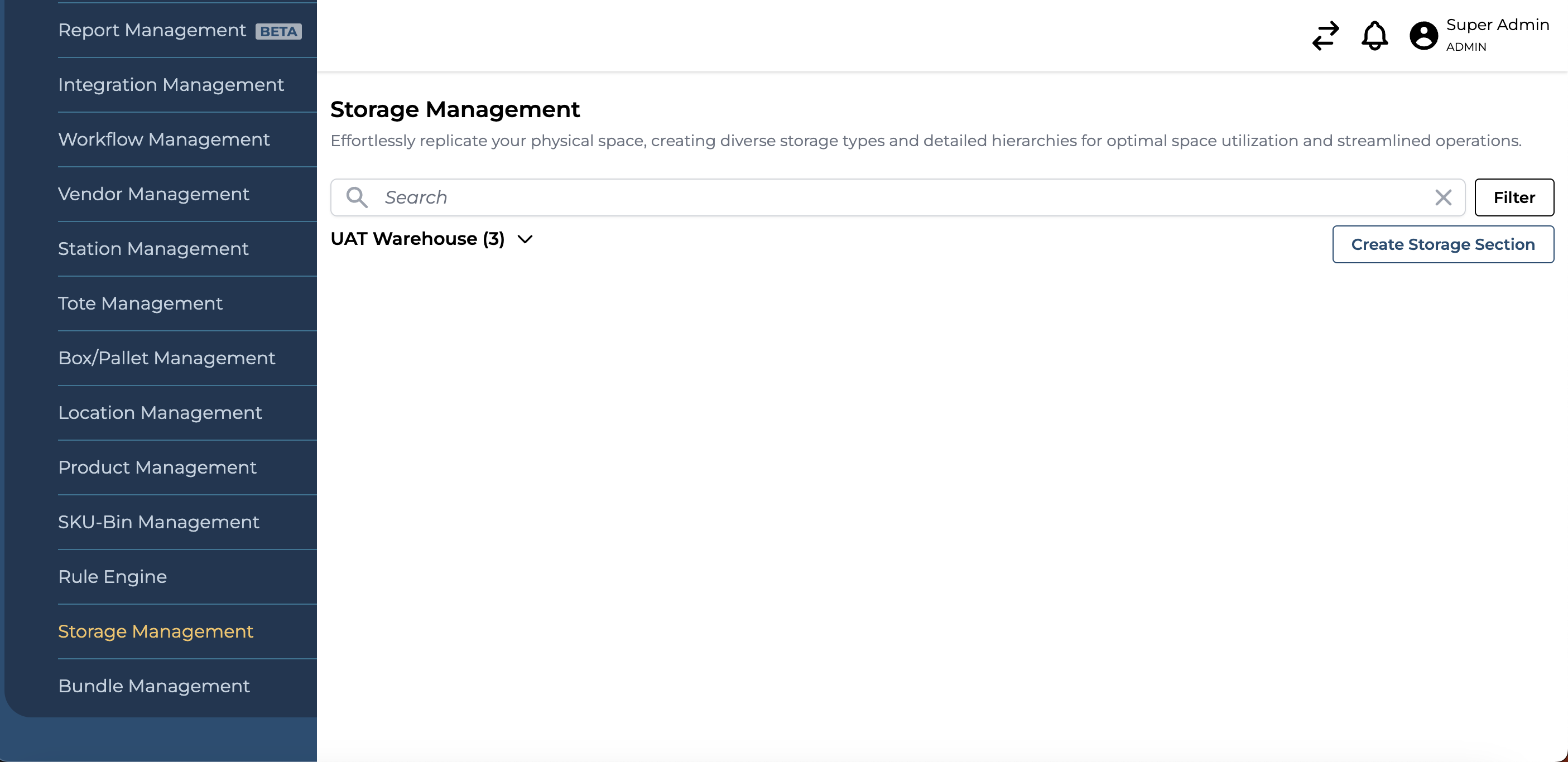Click the Super Admin profile avatar icon
The height and width of the screenshot is (762, 1568).
click(1423, 36)
